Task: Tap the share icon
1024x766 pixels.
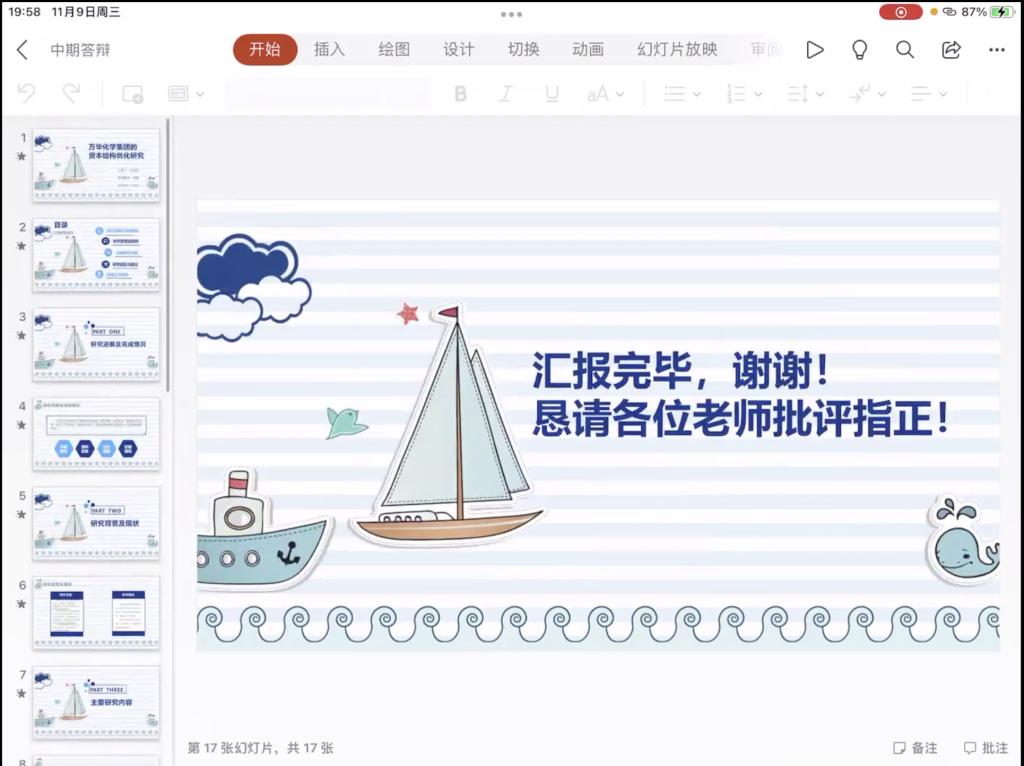Action: point(951,50)
